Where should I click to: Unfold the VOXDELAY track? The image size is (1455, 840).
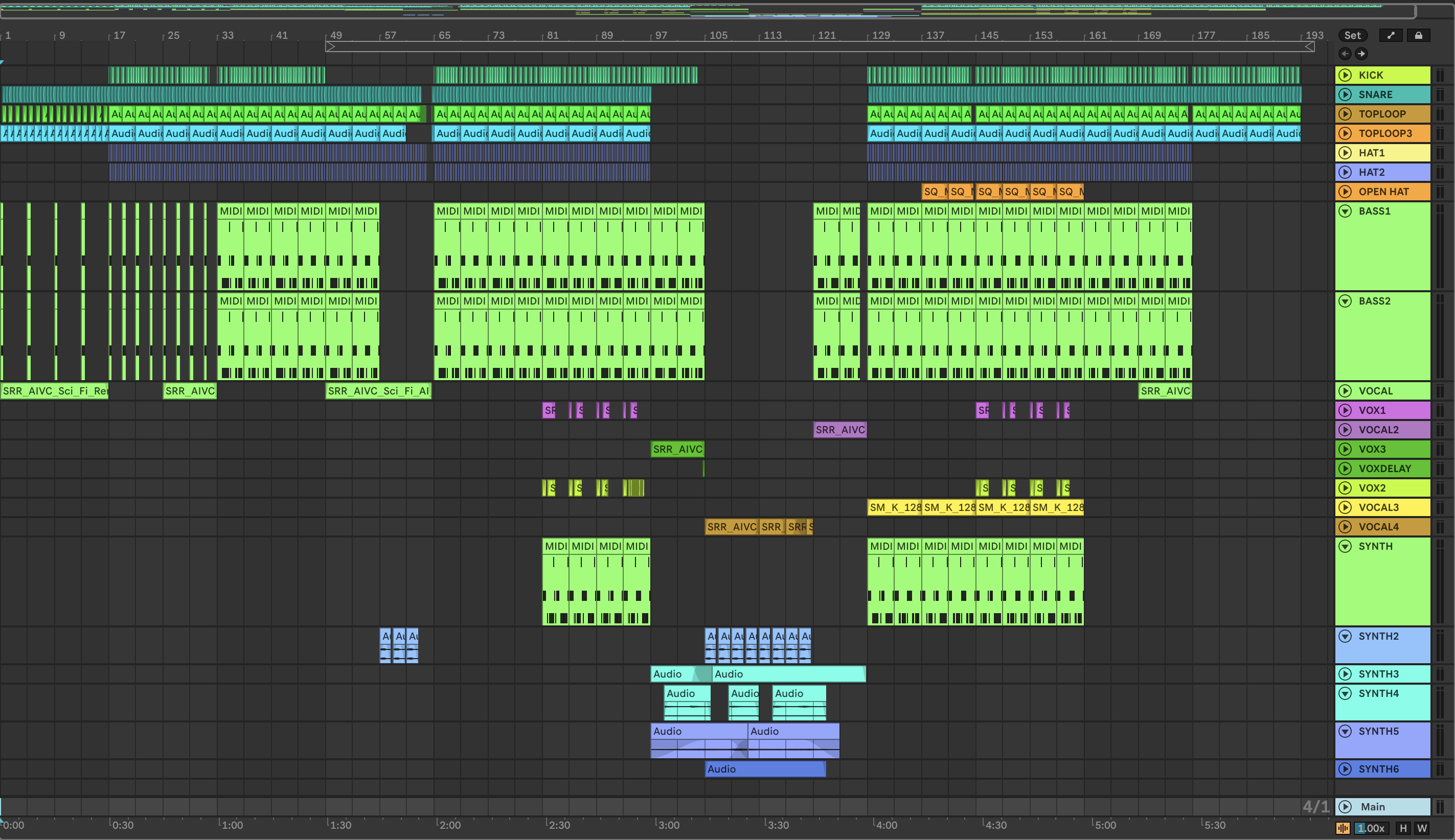pos(1345,469)
